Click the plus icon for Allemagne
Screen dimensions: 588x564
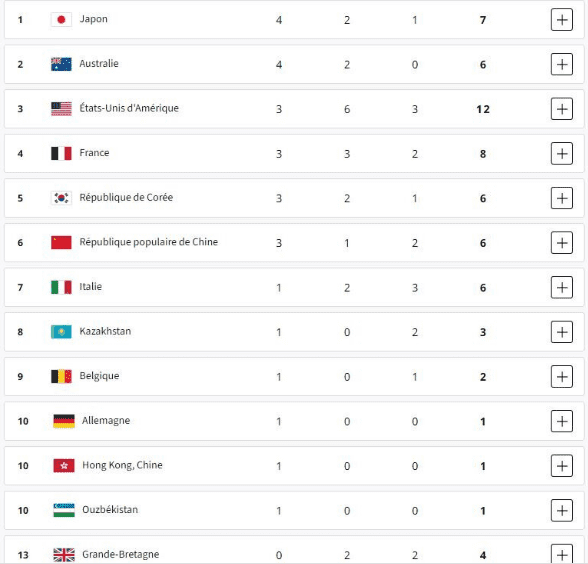pos(562,421)
